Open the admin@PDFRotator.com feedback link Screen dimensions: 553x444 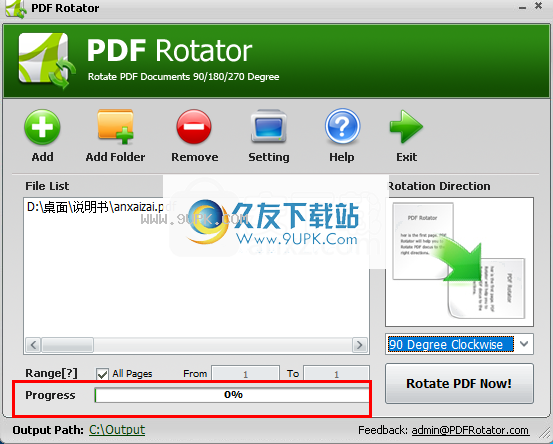(470, 430)
